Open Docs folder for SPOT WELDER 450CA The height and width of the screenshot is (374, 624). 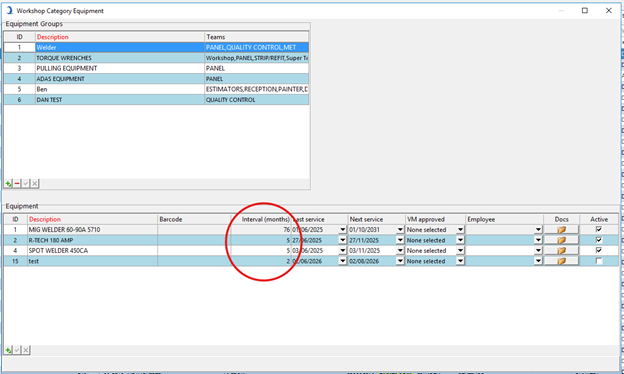561,251
